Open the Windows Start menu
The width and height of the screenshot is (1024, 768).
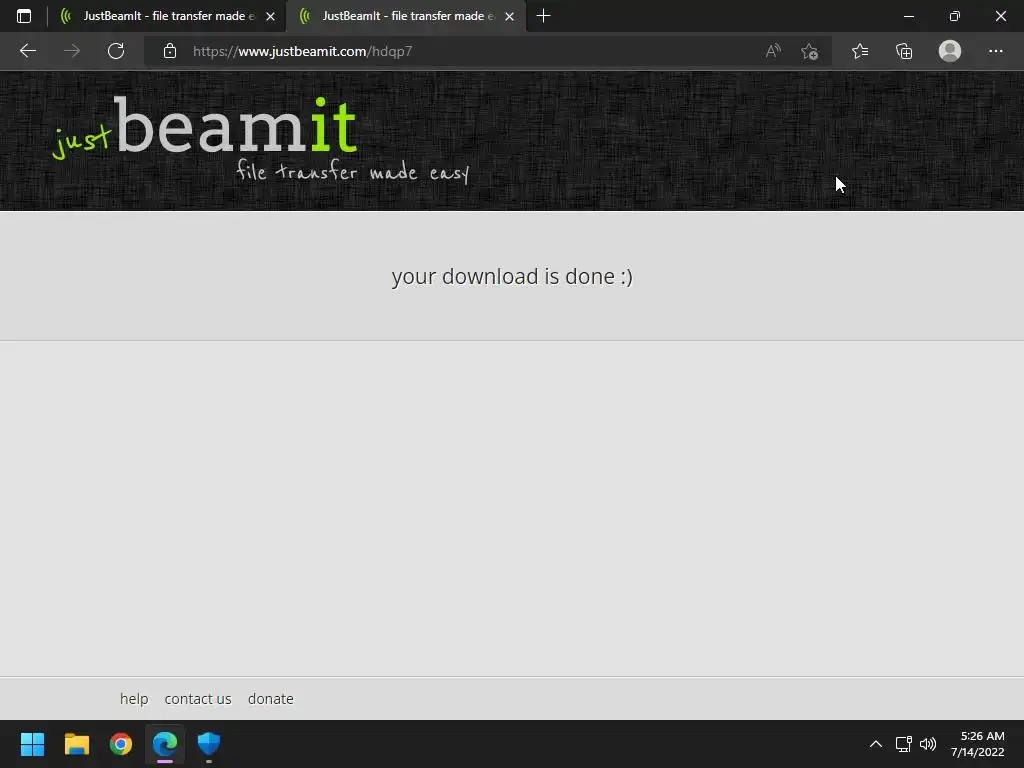click(32, 744)
